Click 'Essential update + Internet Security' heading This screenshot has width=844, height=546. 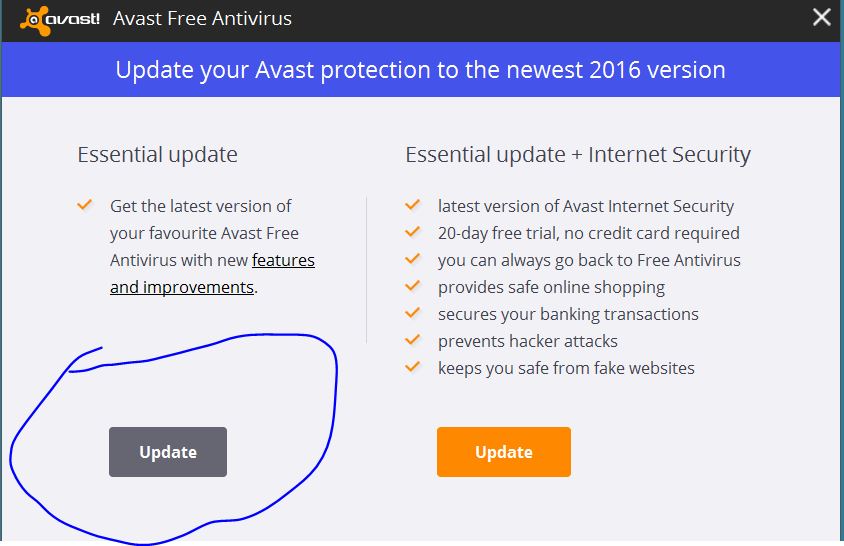pos(578,155)
